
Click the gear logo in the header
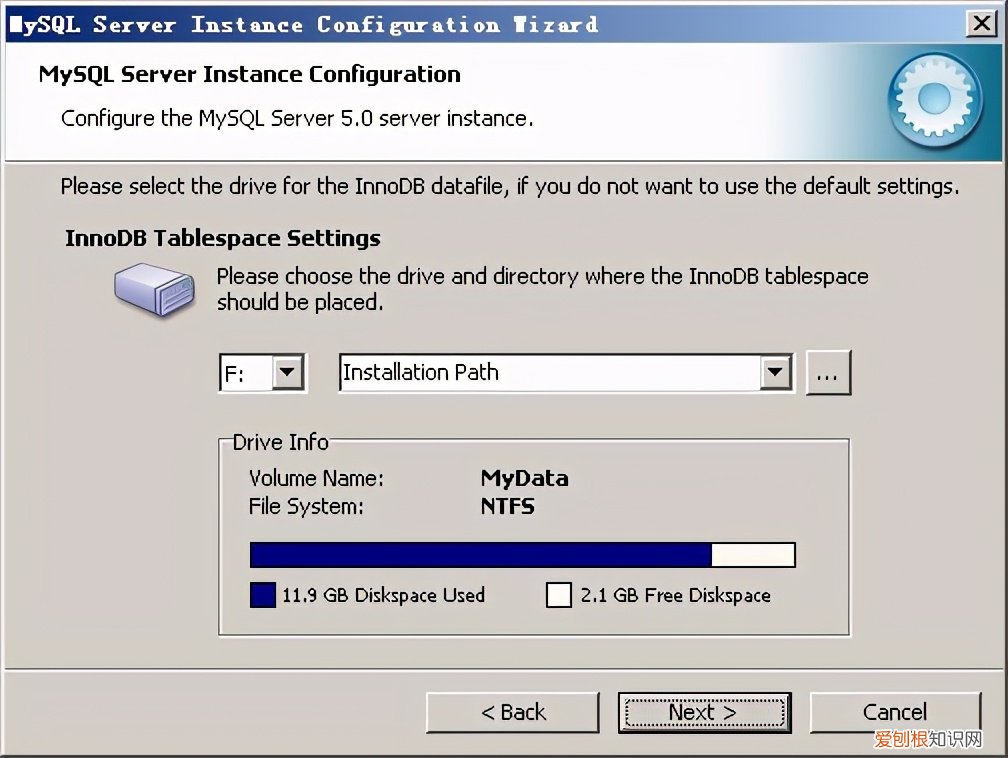coord(934,101)
